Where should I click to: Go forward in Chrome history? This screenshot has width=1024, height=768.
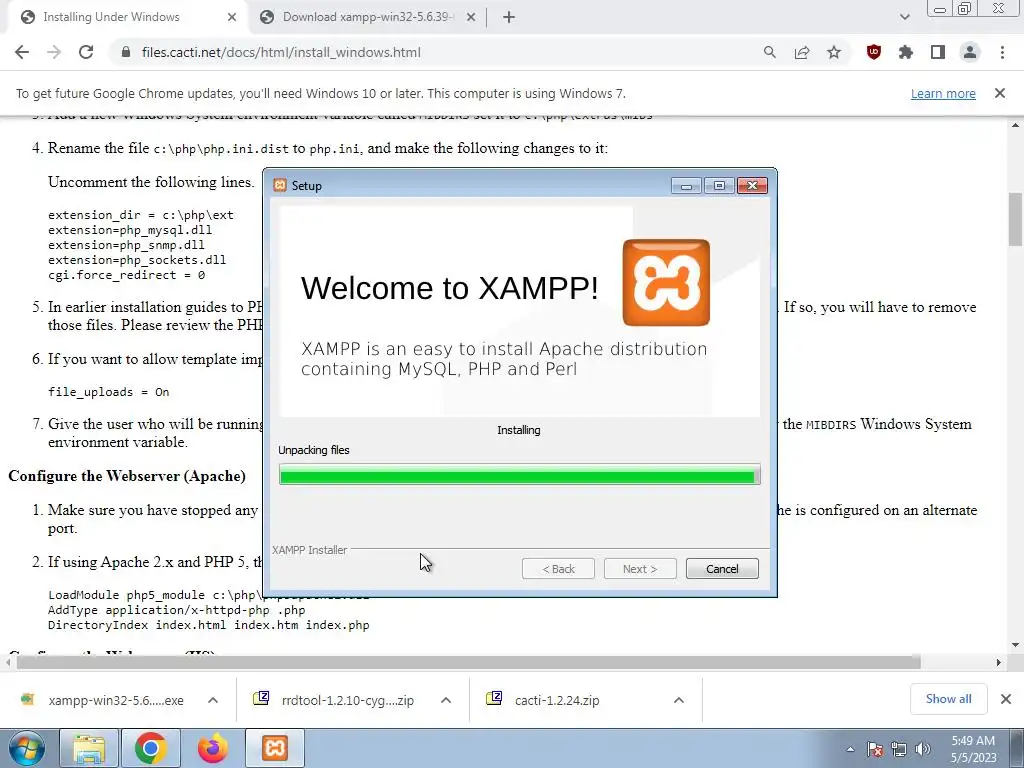[x=54, y=52]
